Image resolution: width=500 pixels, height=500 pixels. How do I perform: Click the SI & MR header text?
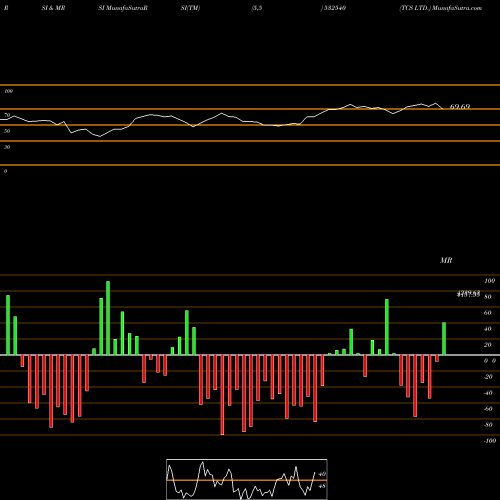pos(53,8)
